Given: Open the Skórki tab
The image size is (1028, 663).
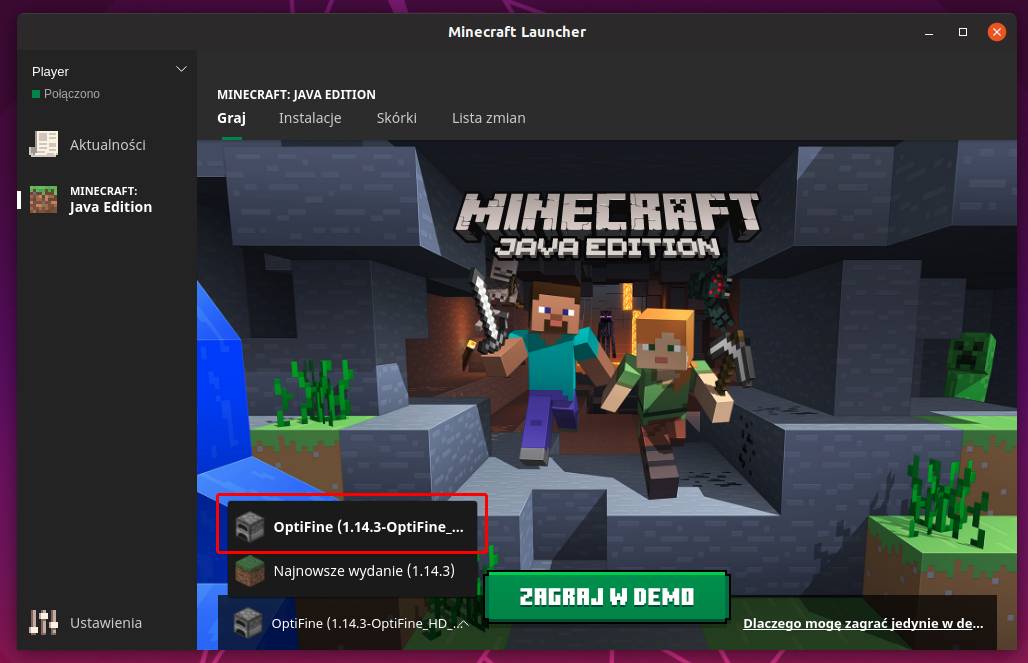Looking at the screenshot, I should (x=397, y=118).
